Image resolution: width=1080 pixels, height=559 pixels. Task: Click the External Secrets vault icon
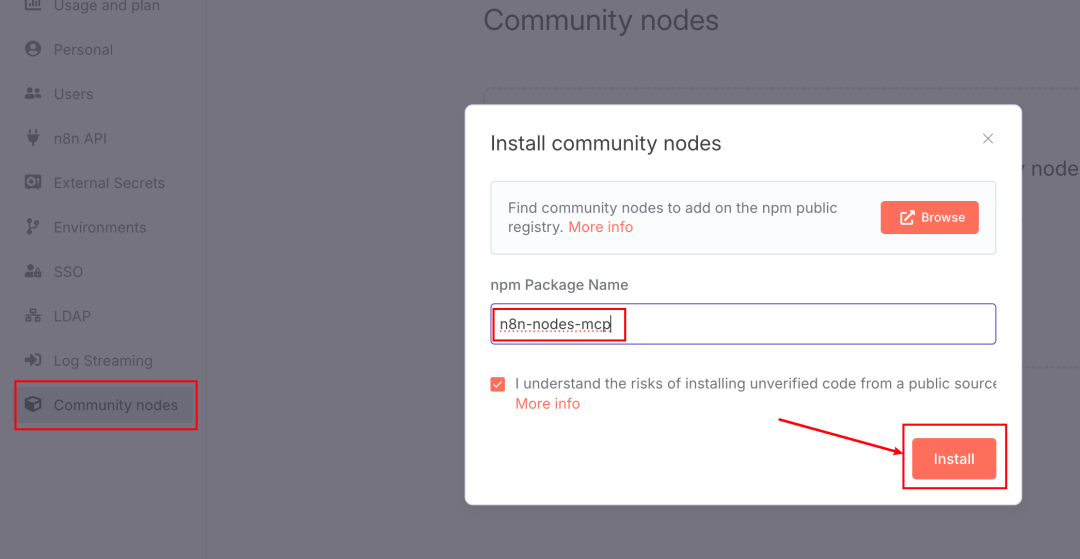(32, 182)
